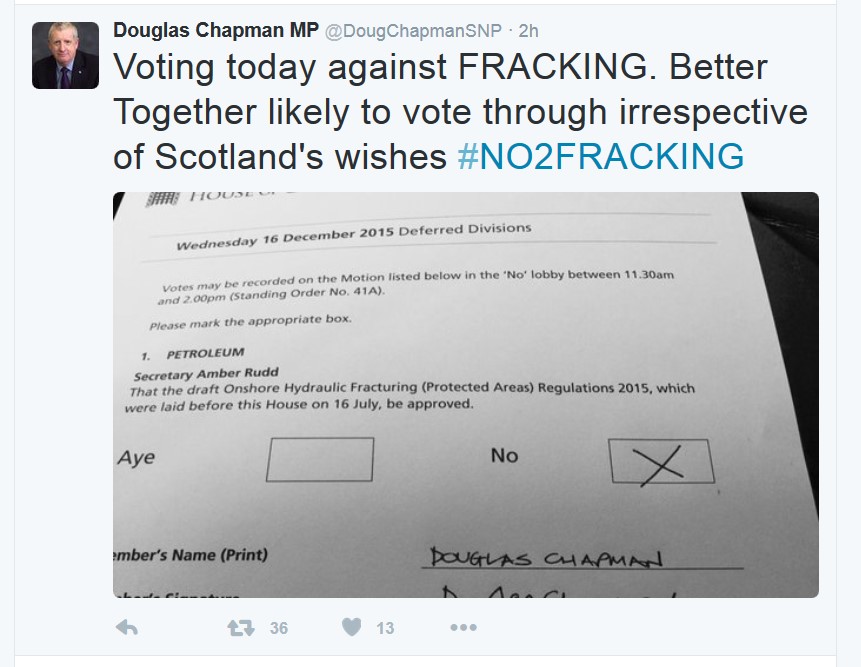This screenshot has height=667, width=861.
Task: Open the Douglas Chapman MP profile name
Action: (216, 30)
